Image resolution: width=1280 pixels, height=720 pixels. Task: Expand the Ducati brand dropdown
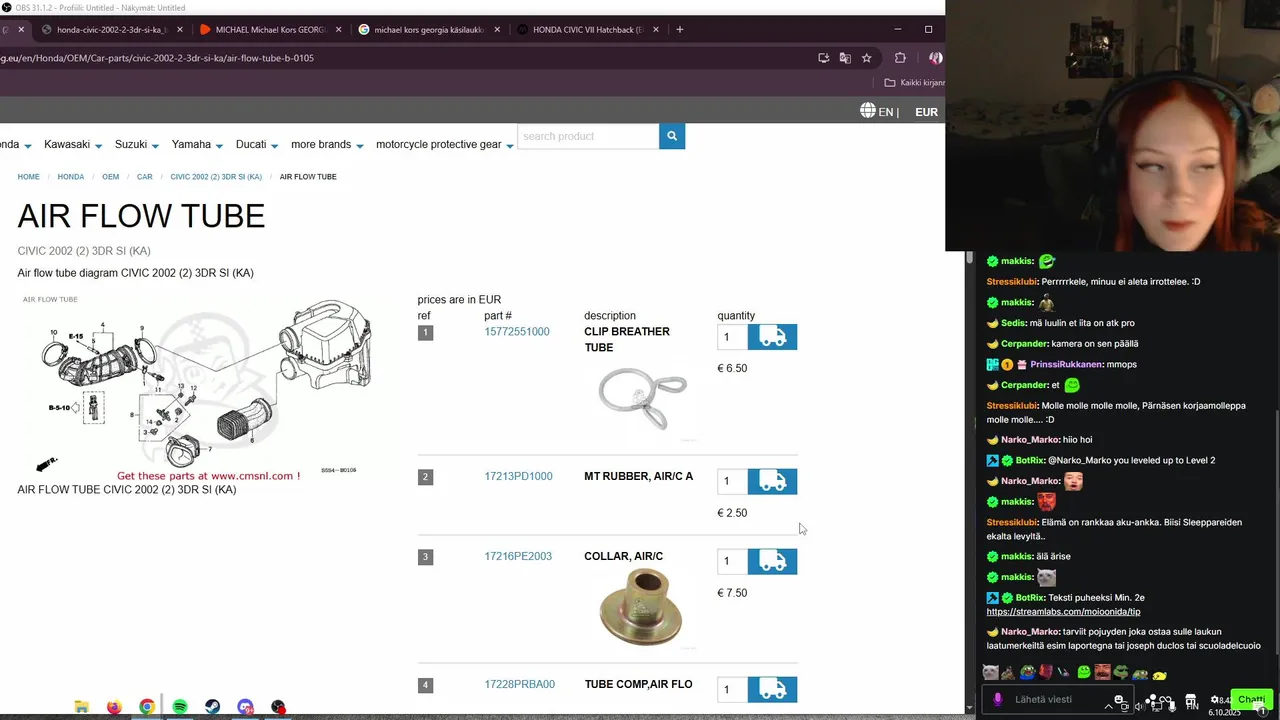point(257,145)
